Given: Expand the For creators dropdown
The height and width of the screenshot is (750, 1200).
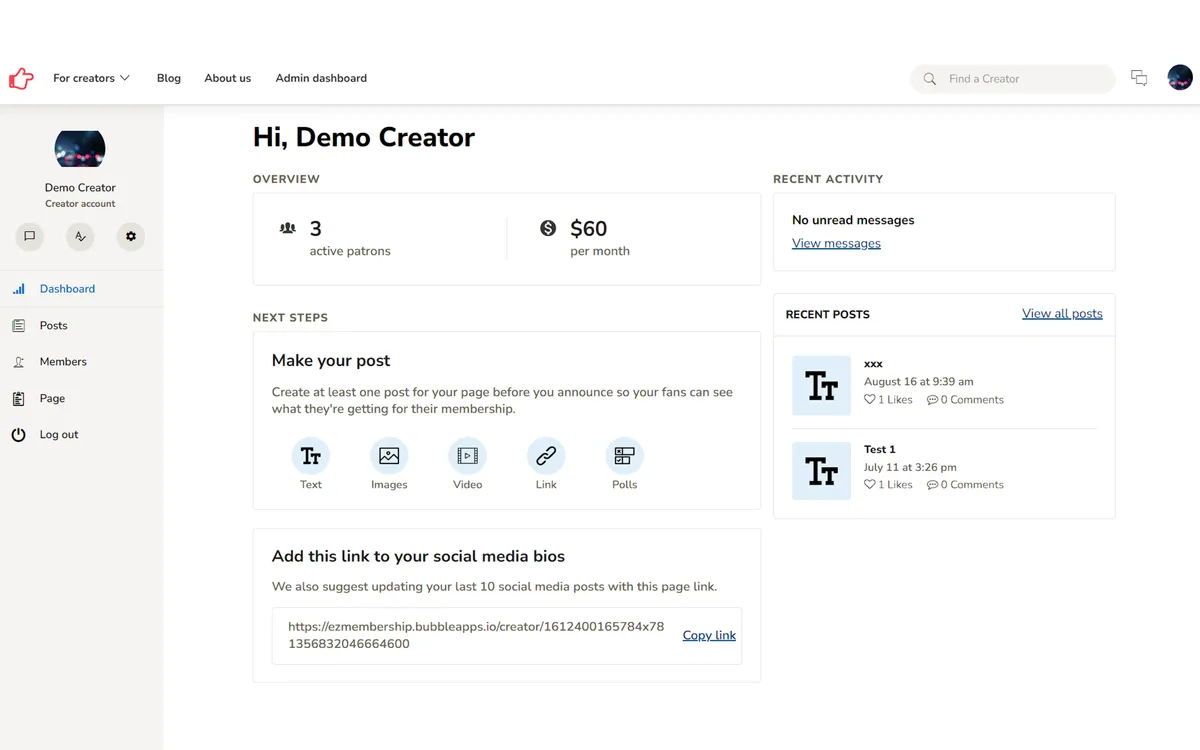Looking at the screenshot, I should click(x=91, y=78).
